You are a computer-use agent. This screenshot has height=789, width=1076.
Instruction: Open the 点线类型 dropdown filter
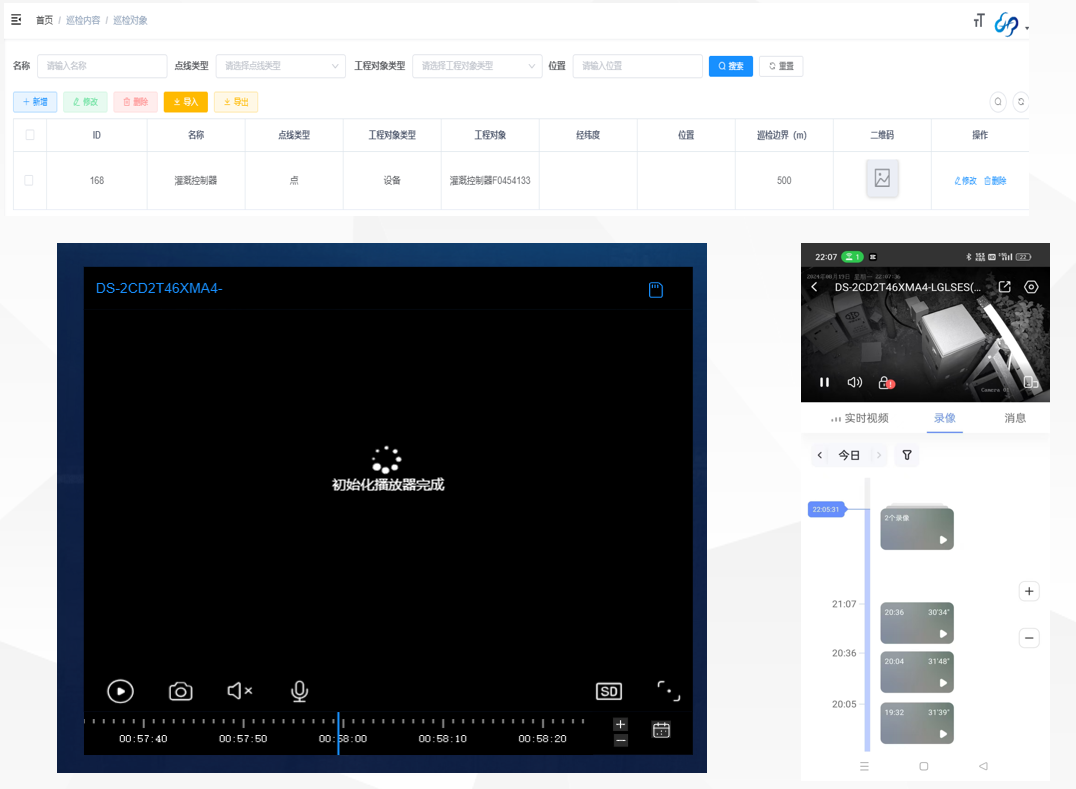tap(281, 66)
